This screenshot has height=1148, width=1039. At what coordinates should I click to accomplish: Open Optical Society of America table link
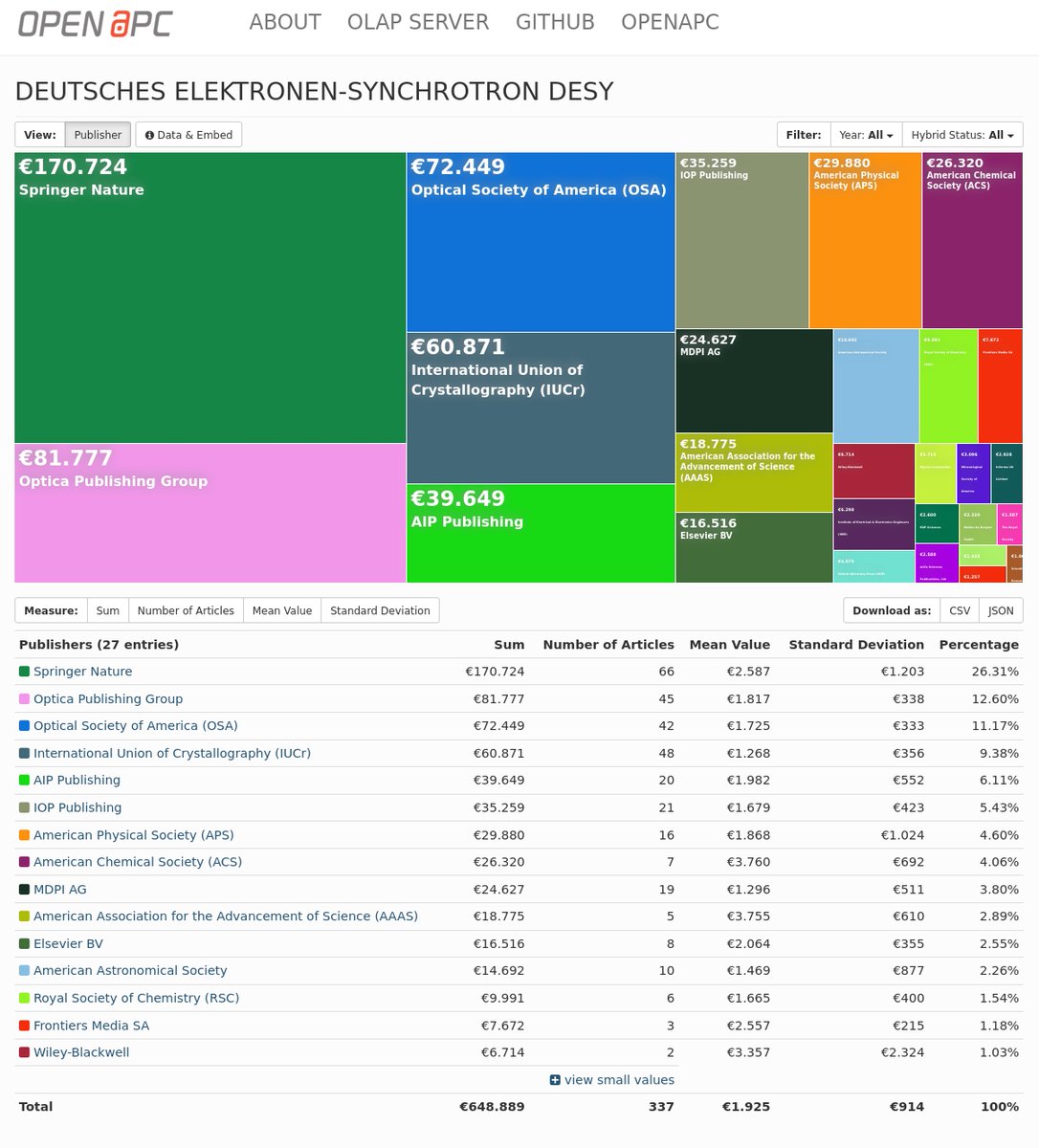pos(136,726)
